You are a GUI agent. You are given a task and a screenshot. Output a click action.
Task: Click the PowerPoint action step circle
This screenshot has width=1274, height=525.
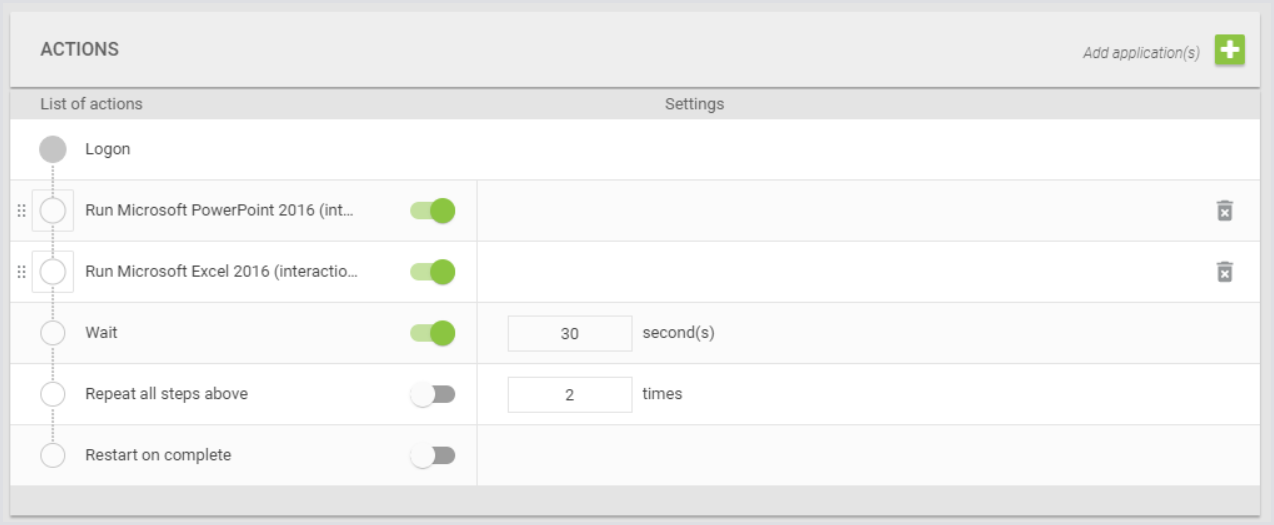point(53,211)
